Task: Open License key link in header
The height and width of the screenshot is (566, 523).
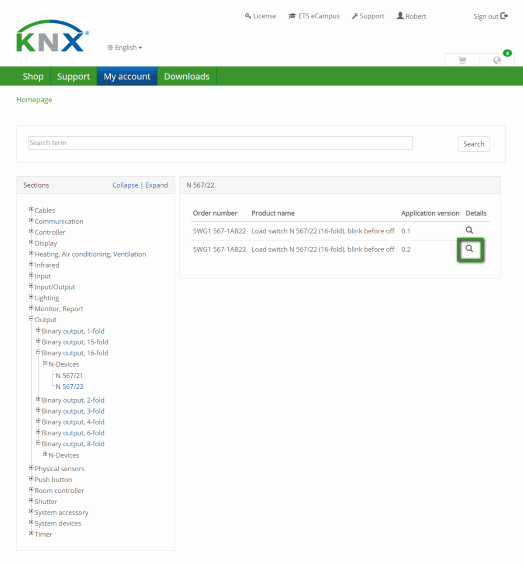Action: click(x=260, y=16)
